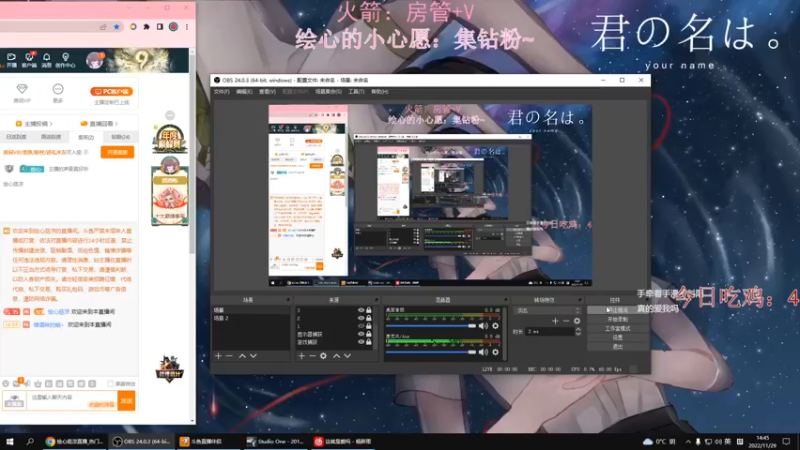Open 客户端 icon in the browser header
Screen dimensions: 800x450
point(29,60)
